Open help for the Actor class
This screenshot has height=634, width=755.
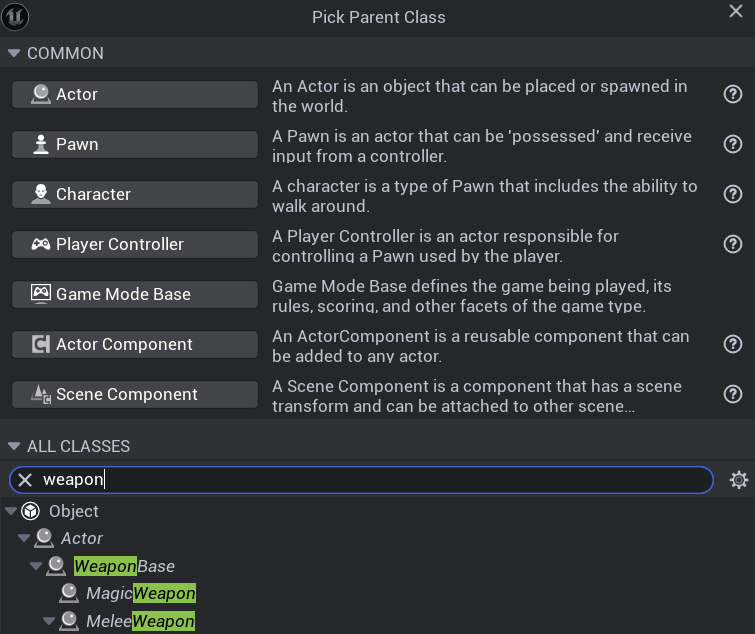click(x=732, y=94)
